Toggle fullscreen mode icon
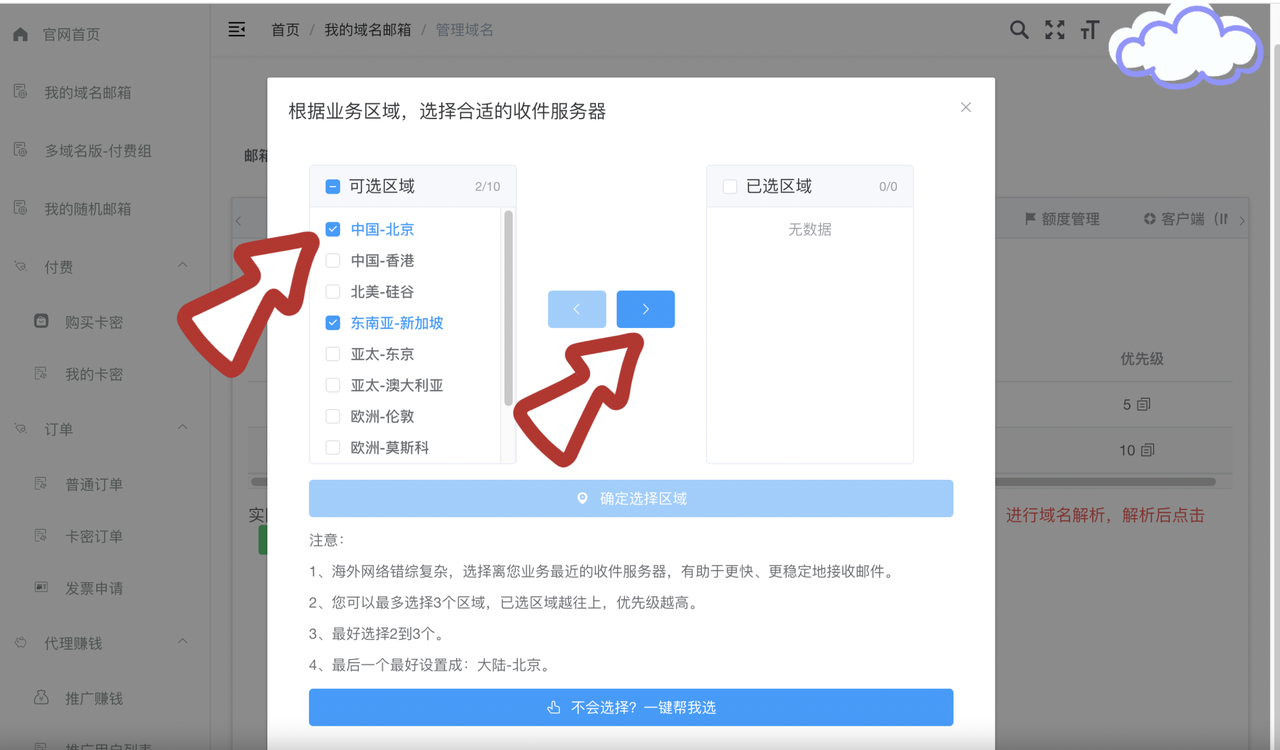1280x750 pixels. coord(1055,30)
